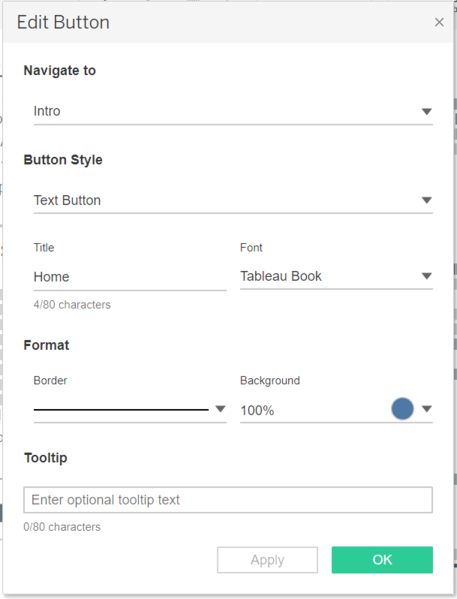This screenshot has height=599, width=457.
Task: Expand the Border dropdown arrow
Action: pos(220,409)
